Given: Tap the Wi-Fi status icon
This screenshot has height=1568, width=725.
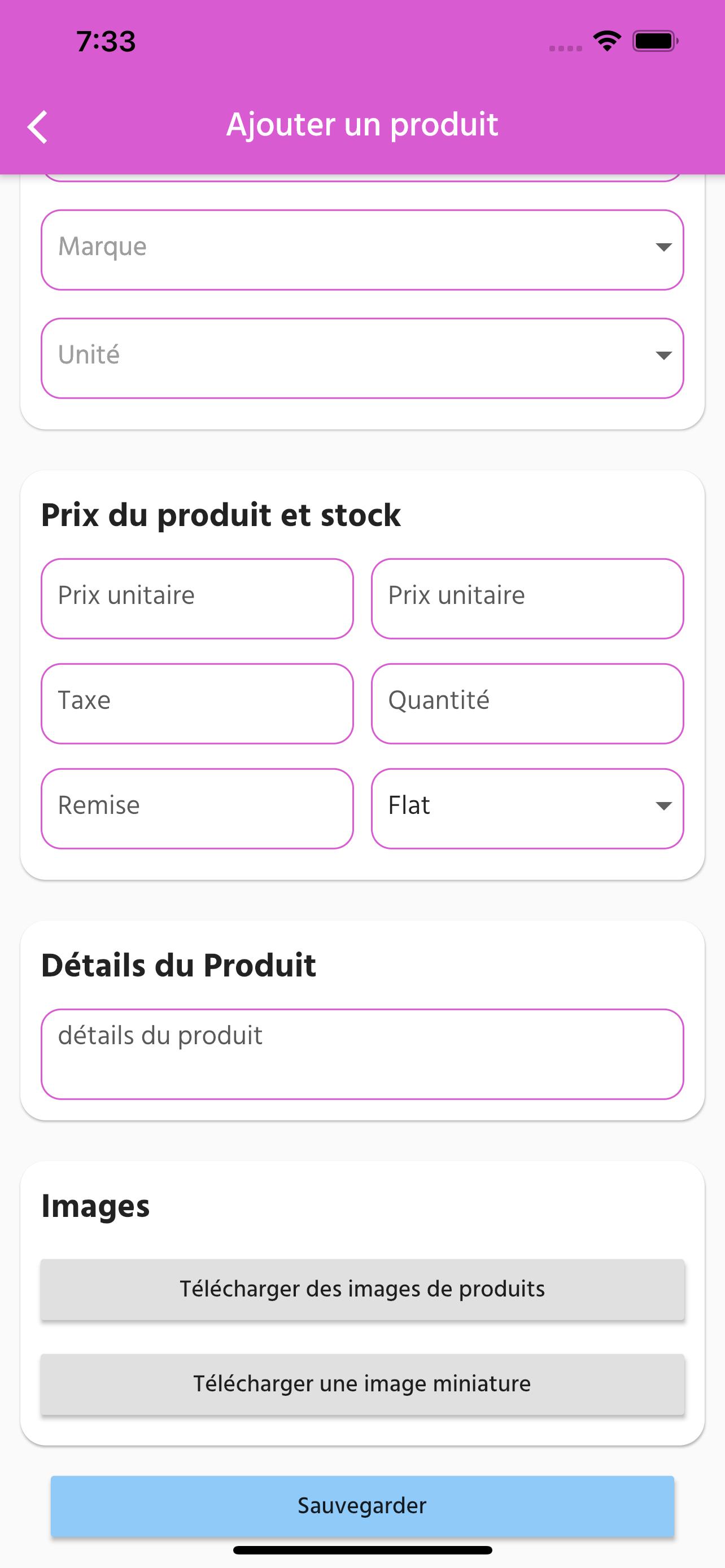Looking at the screenshot, I should pyautogui.click(x=607, y=41).
